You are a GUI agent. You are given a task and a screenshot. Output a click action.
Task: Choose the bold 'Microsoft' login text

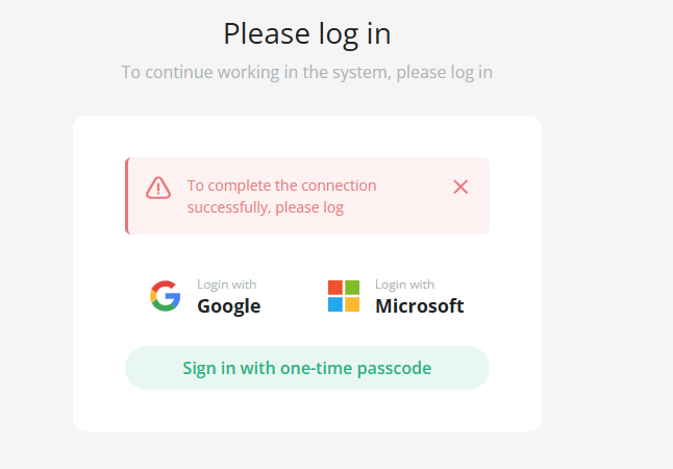tap(419, 306)
